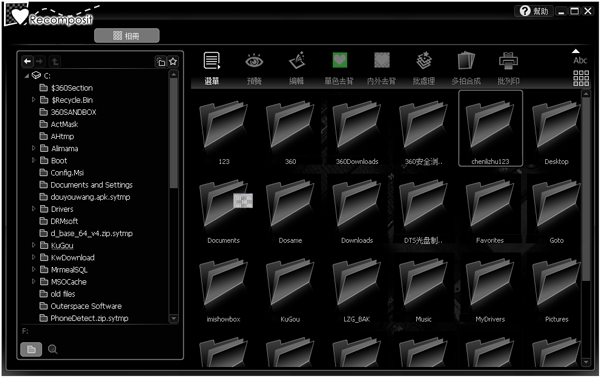Expand the KwDownload tree node
600x377 pixels.
click(33, 257)
